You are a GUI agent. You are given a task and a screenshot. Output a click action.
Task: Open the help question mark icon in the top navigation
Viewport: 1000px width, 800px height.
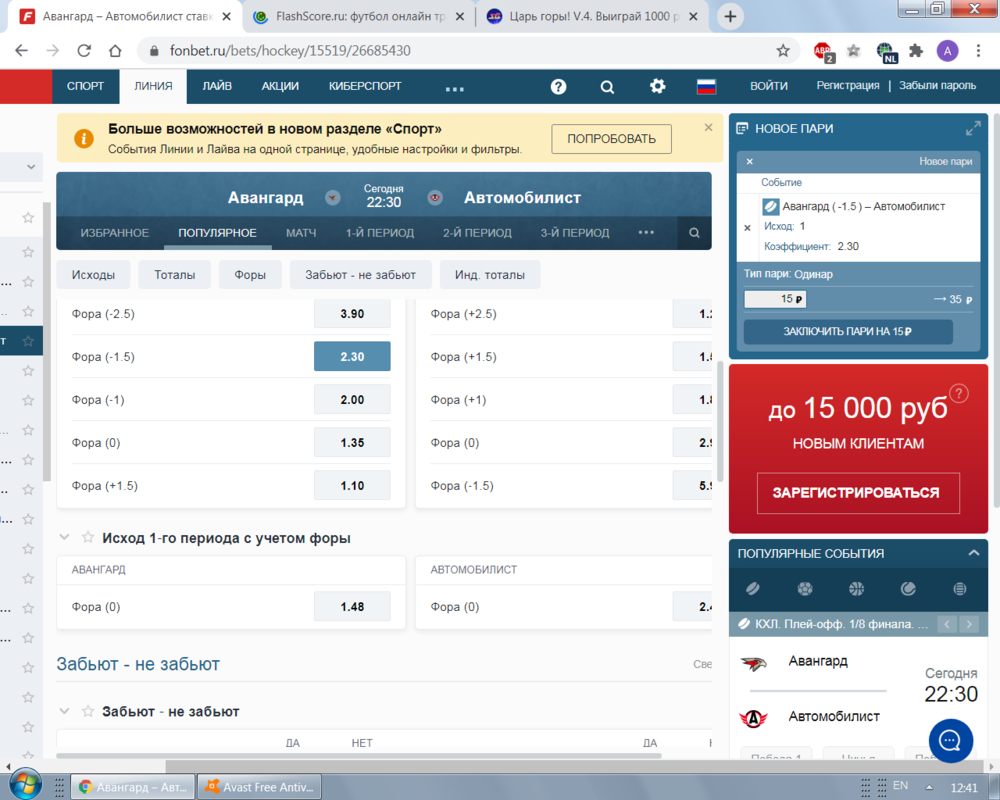[x=558, y=87]
